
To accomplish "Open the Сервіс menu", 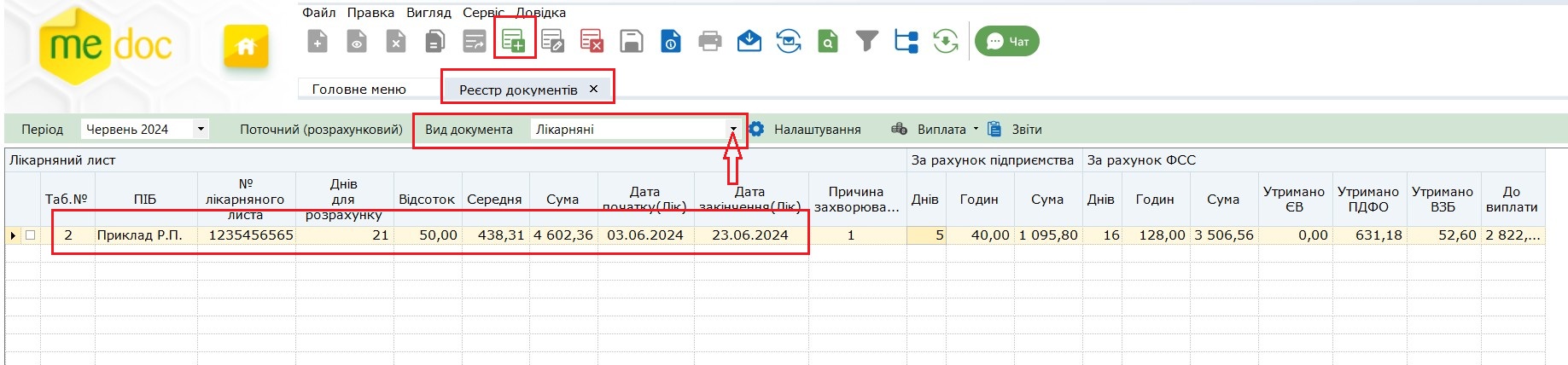I will (x=483, y=13).
